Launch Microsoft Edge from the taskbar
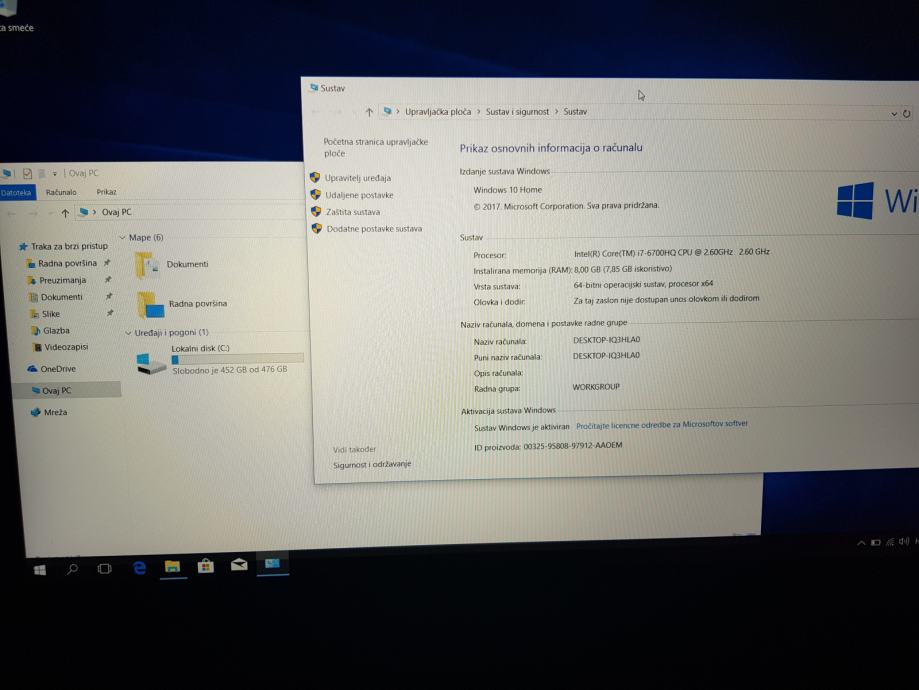Screen dimensions: 919x690 [139, 567]
